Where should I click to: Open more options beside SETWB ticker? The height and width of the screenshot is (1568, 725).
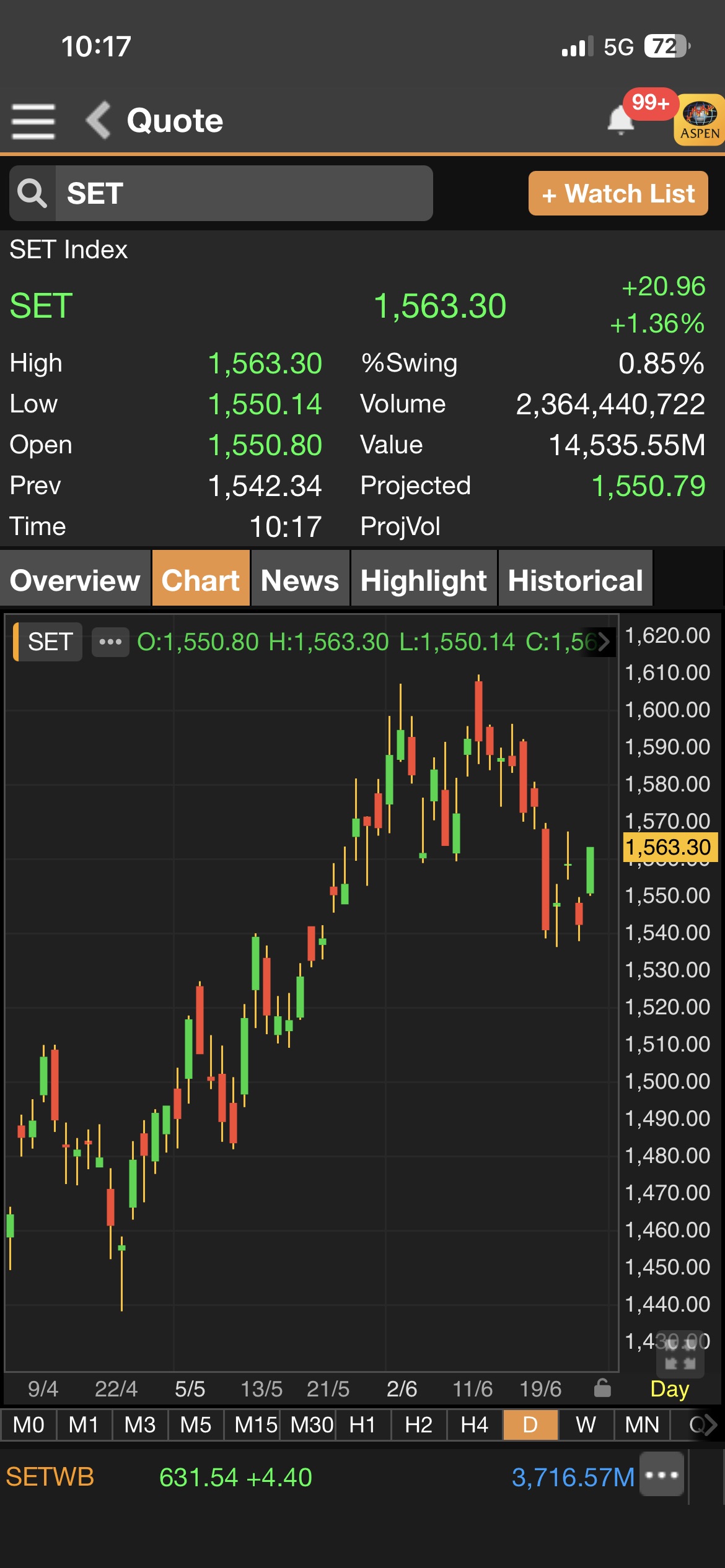click(662, 1474)
